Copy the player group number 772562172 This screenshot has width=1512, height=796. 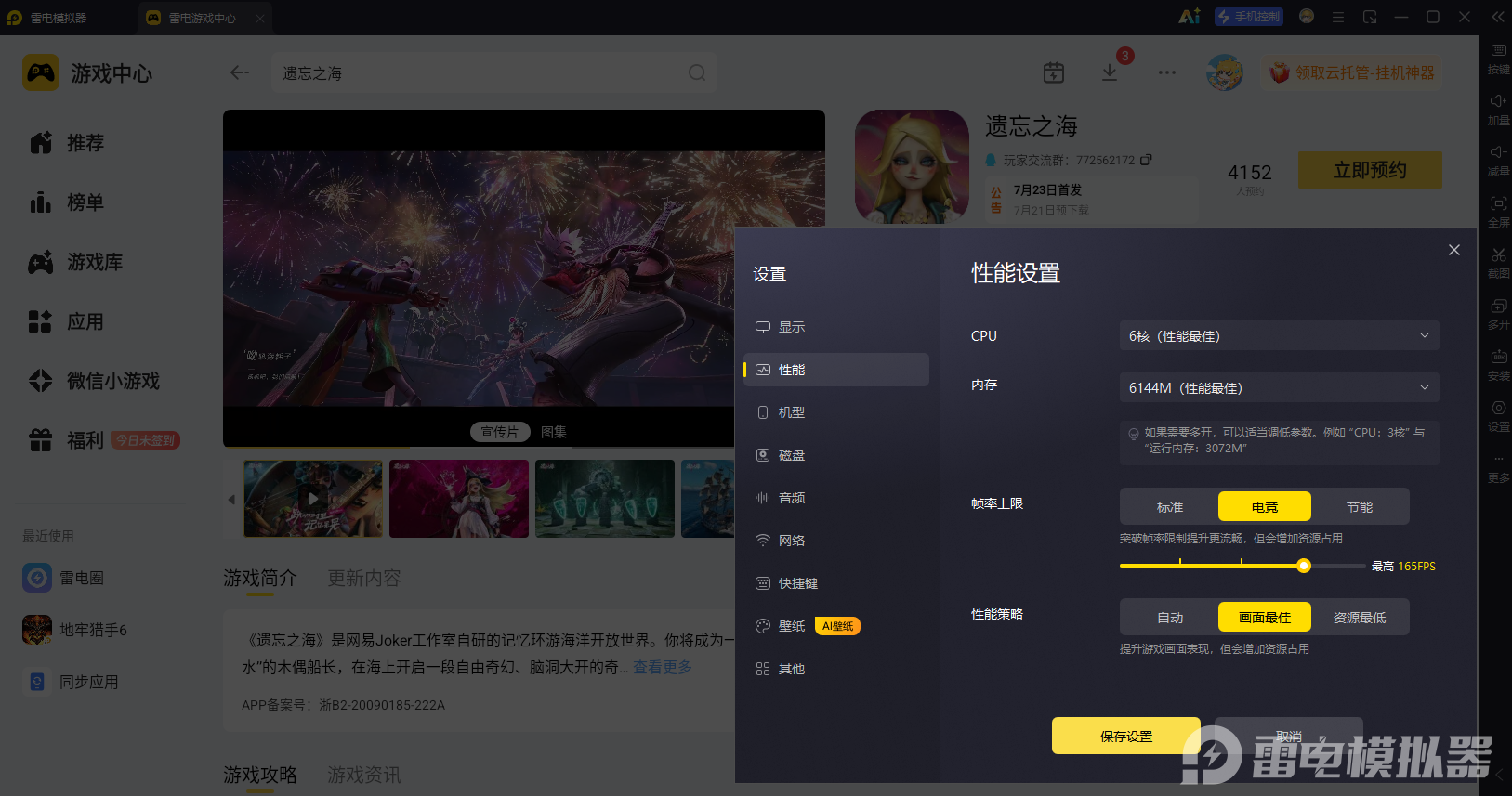(x=1146, y=160)
